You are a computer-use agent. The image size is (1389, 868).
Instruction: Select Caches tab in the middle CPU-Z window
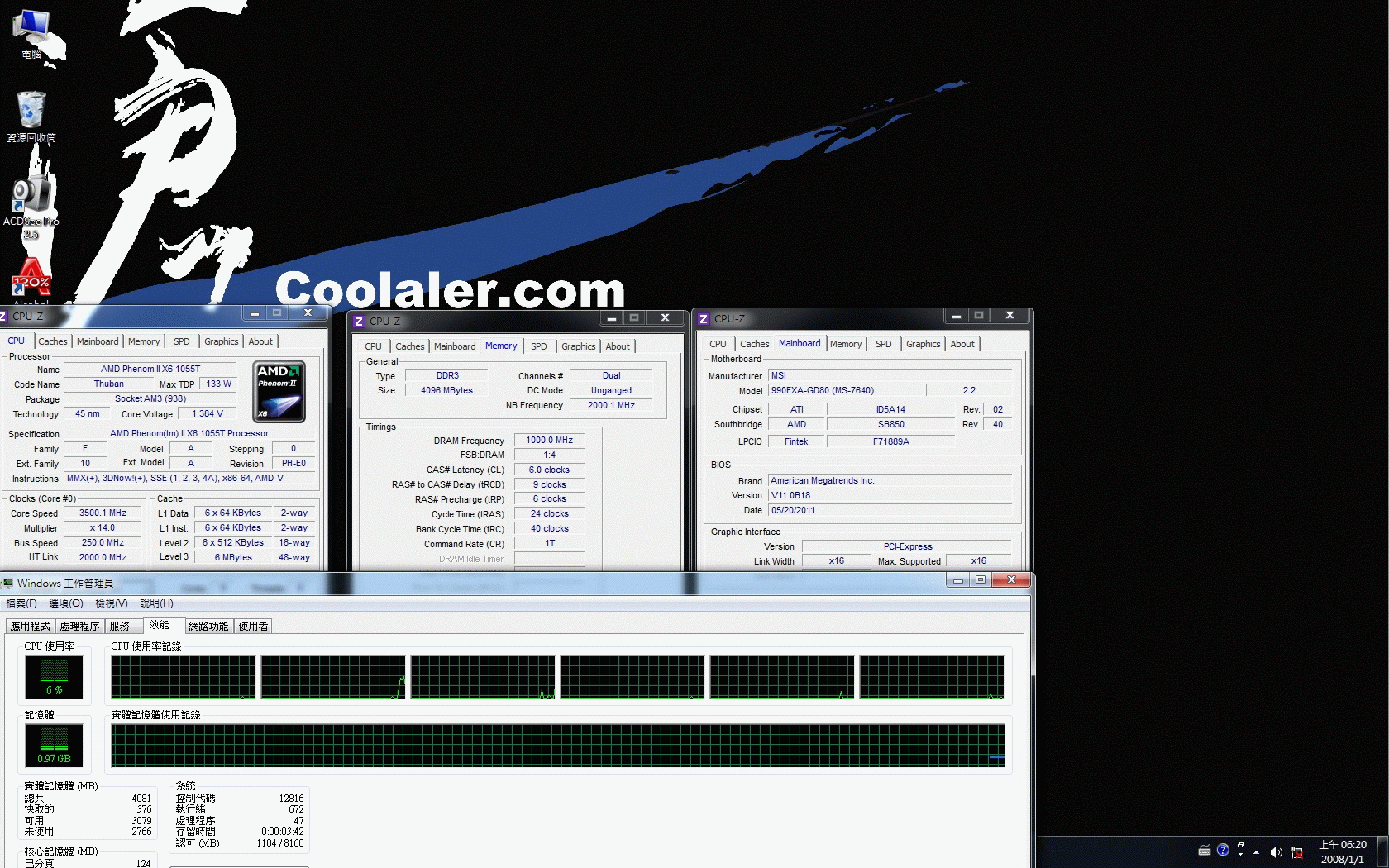(410, 346)
